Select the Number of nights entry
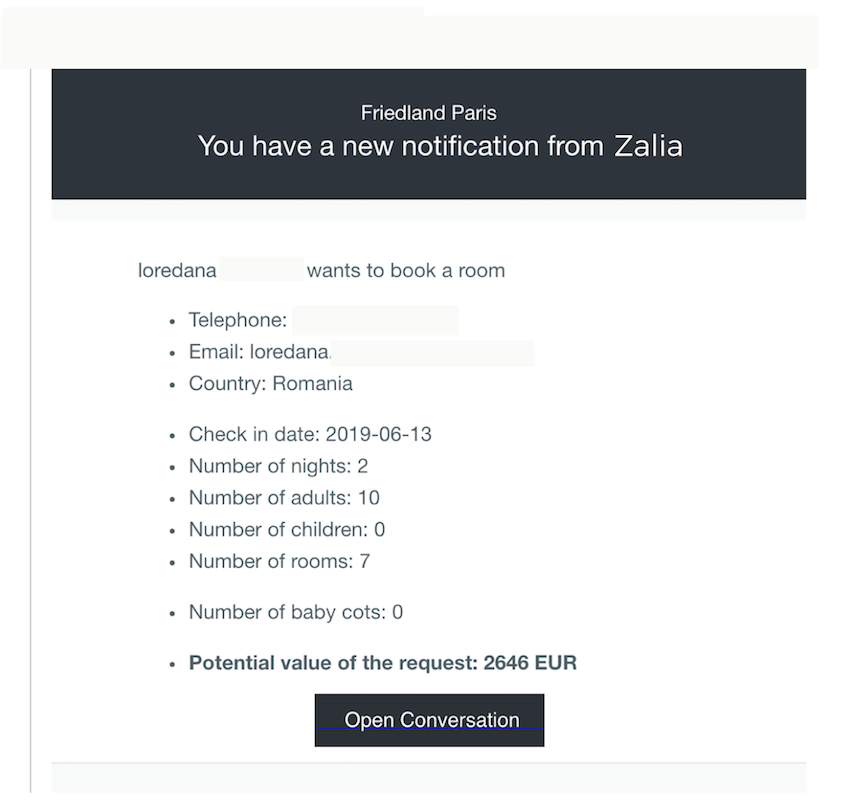The image size is (841, 800). [278, 466]
